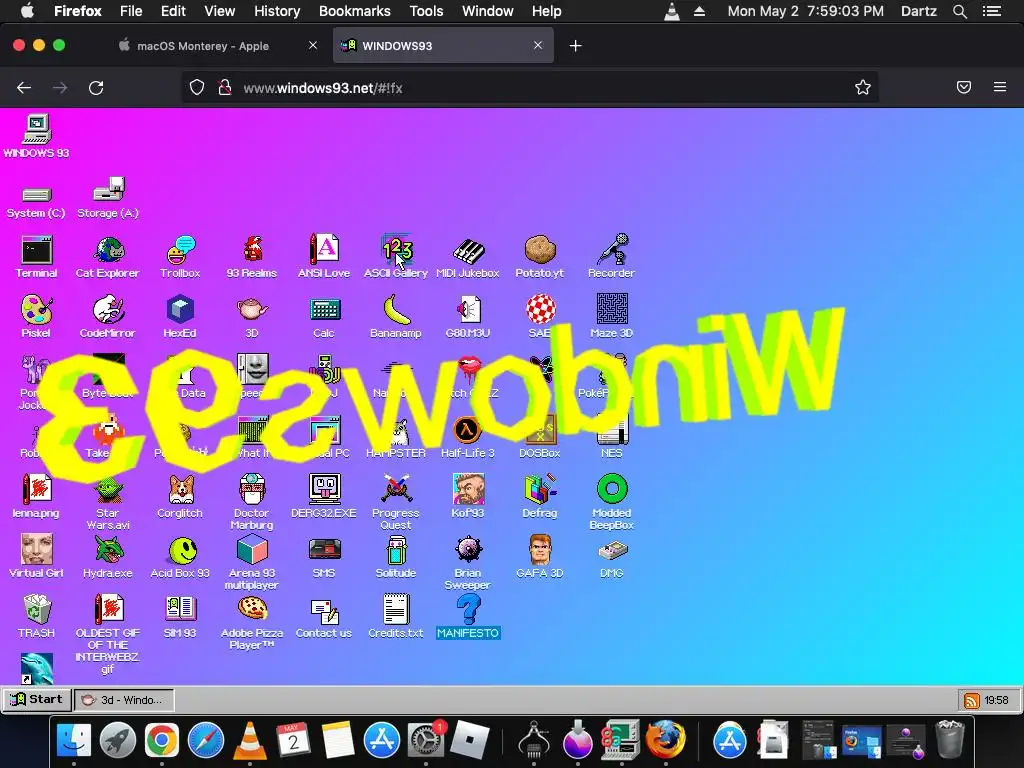Run DERG32.EXE

(324, 497)
